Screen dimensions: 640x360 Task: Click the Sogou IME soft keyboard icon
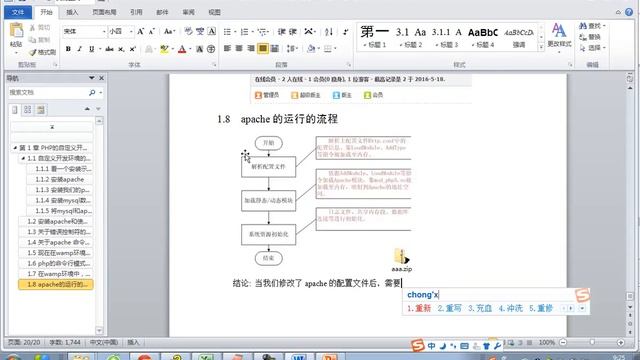pyautogui.click(x=464, y=346)
